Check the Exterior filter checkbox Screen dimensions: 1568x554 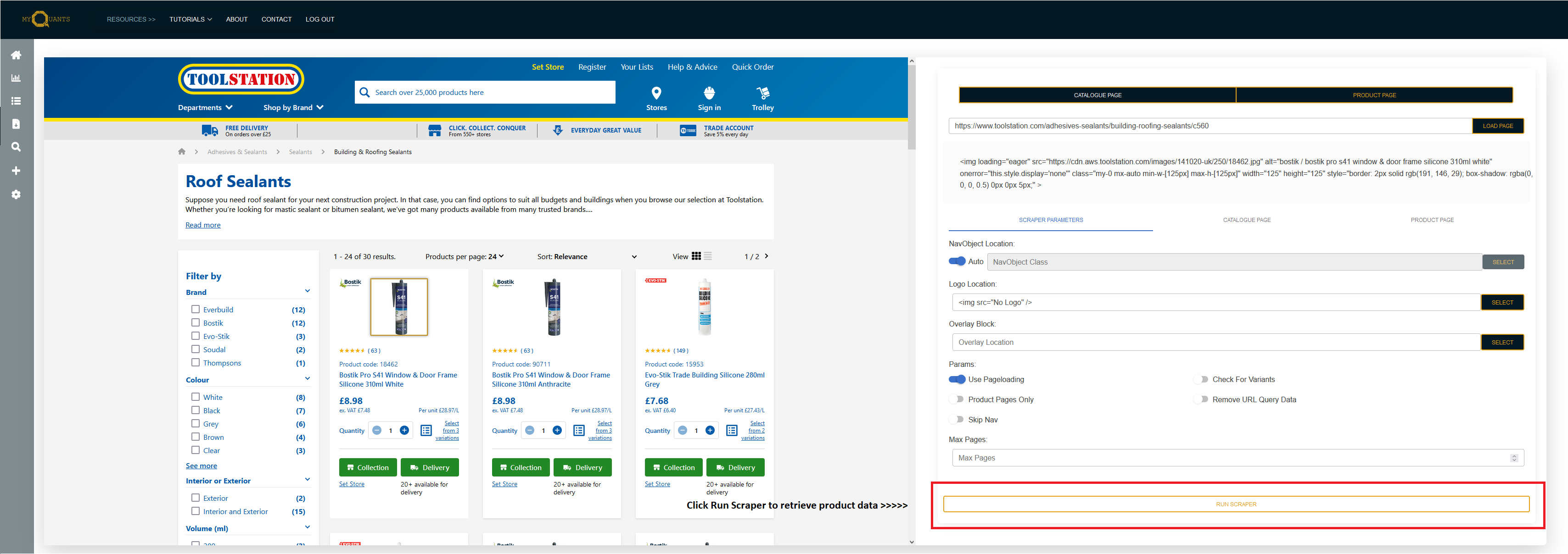click(196, 498)
